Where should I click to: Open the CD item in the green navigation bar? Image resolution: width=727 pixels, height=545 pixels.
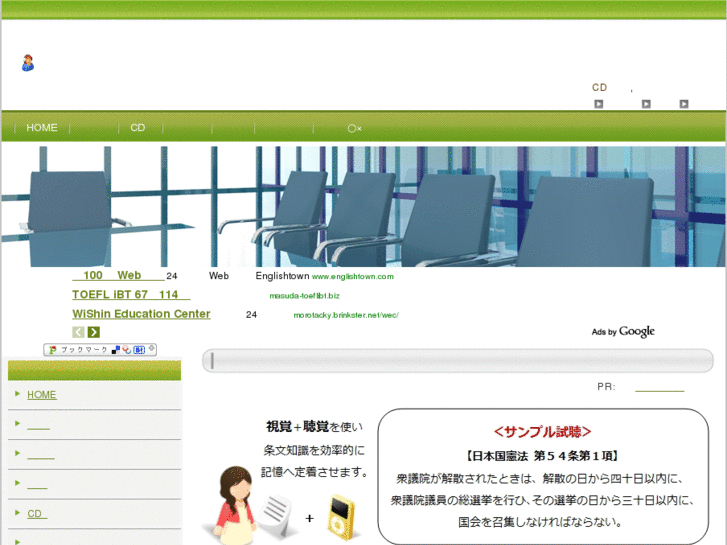(138, 128)
